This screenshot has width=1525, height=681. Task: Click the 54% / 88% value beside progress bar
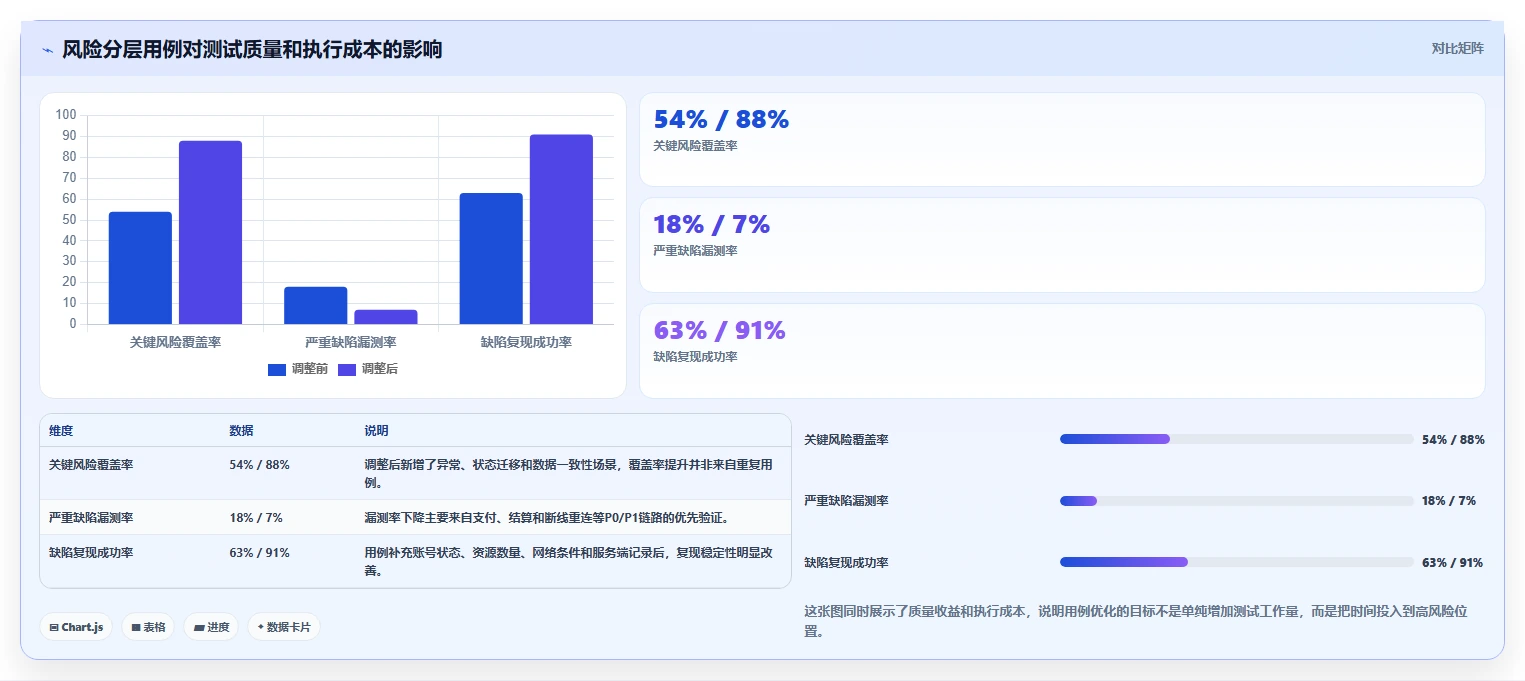[1453, 440]
